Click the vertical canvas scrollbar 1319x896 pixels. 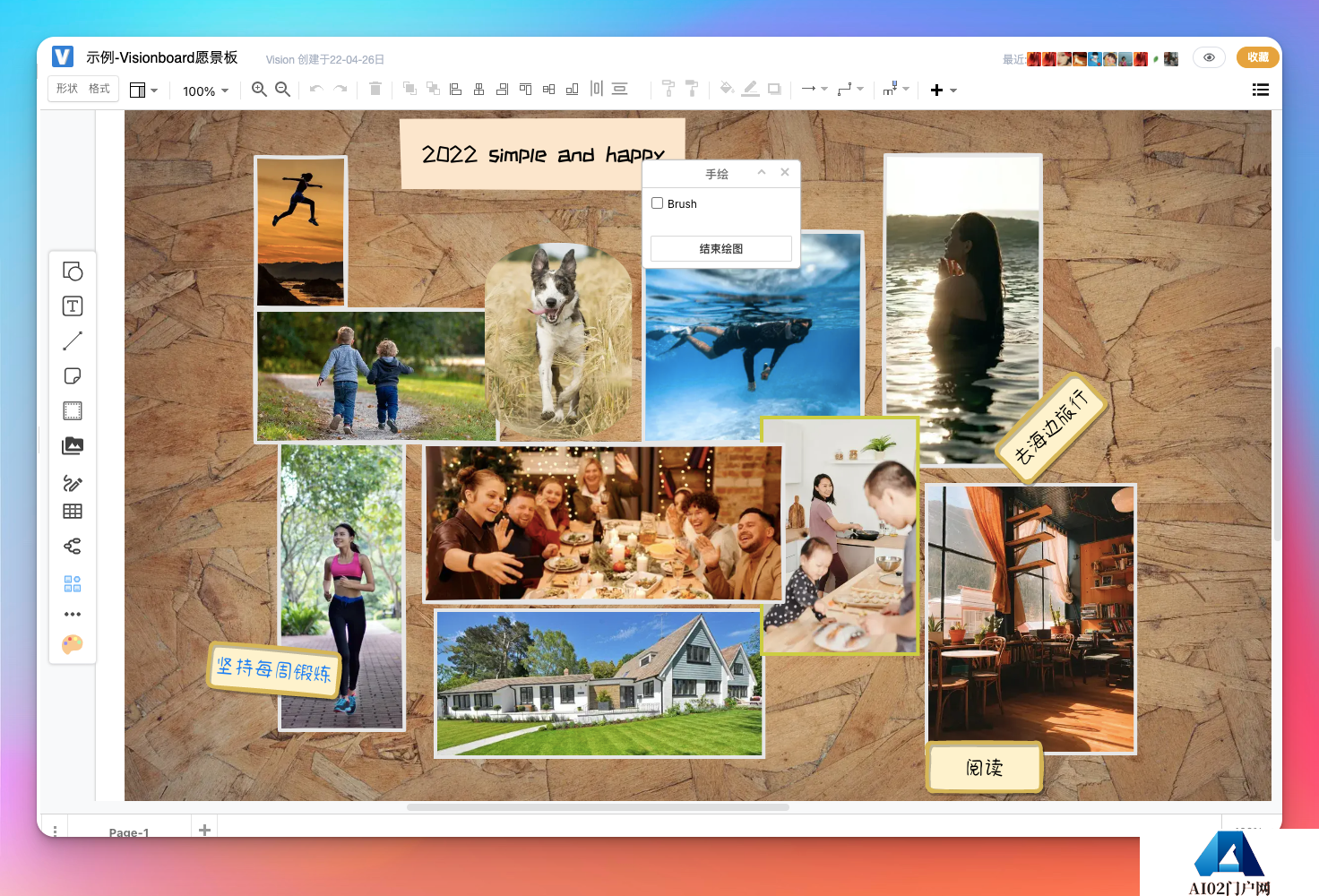pos(1277,444)
